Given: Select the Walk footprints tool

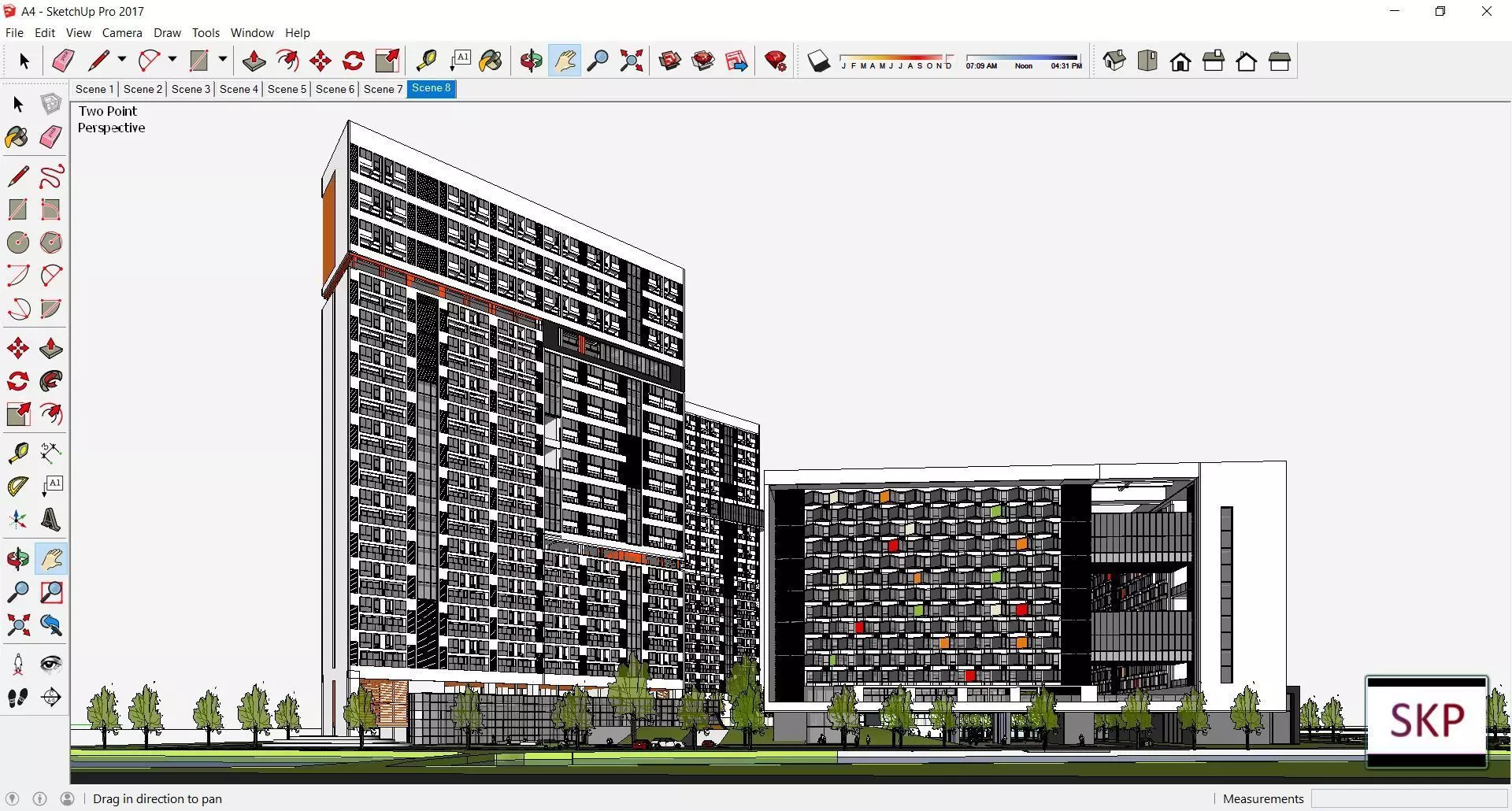Looking at the screenshot, I should coord(18,698).
